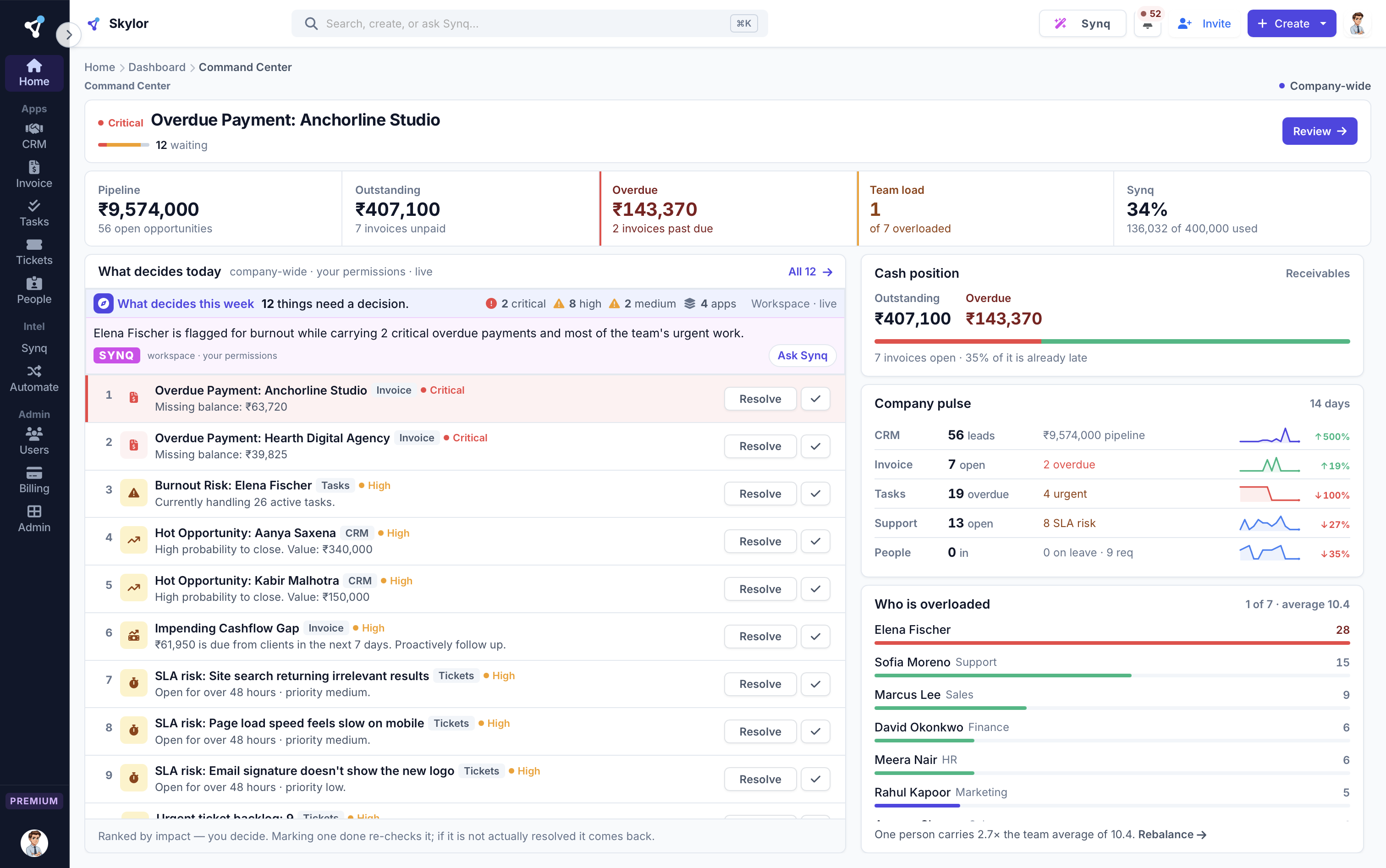Open Billing admin section

click(34, 480)
